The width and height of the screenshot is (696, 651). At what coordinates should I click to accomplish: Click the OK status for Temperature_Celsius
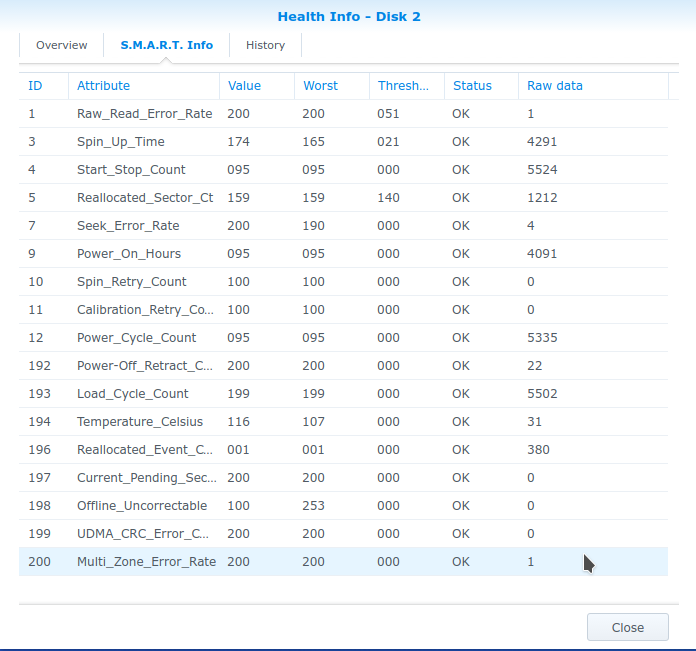461,421
